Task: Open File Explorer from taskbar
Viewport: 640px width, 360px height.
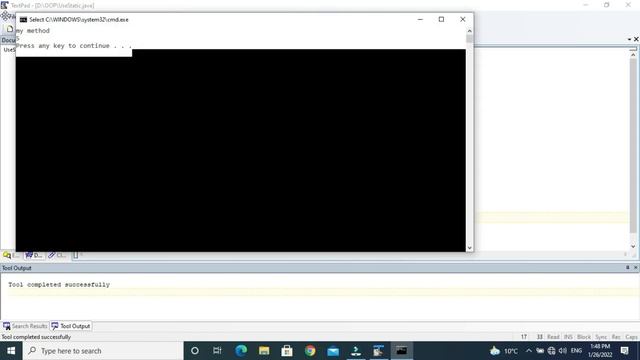Action: 264,351
